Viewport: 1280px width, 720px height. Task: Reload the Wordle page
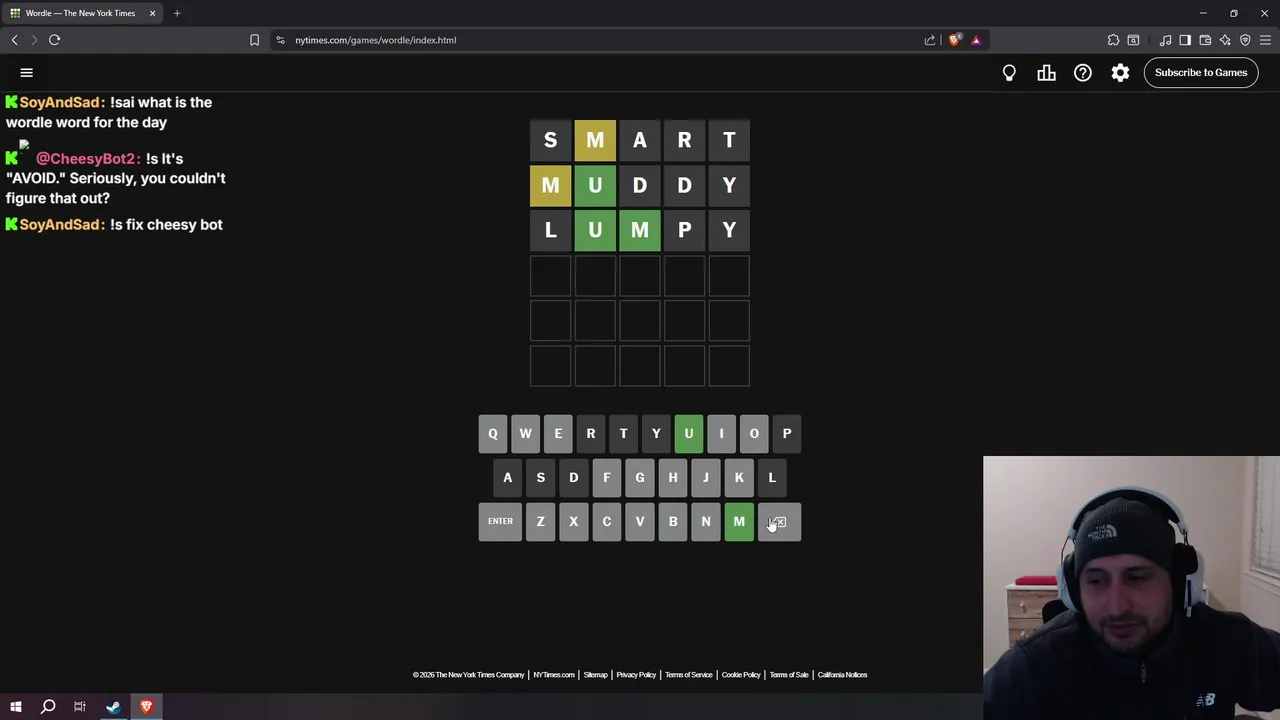(x=55, y=40)
